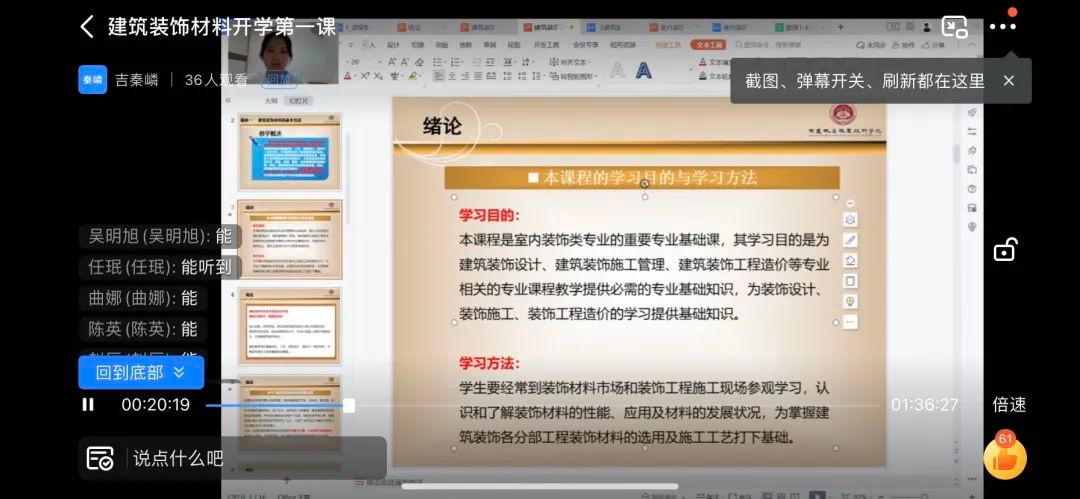
Task: Tap the picture-in-picture icon at top right
Action: (955, 27)
